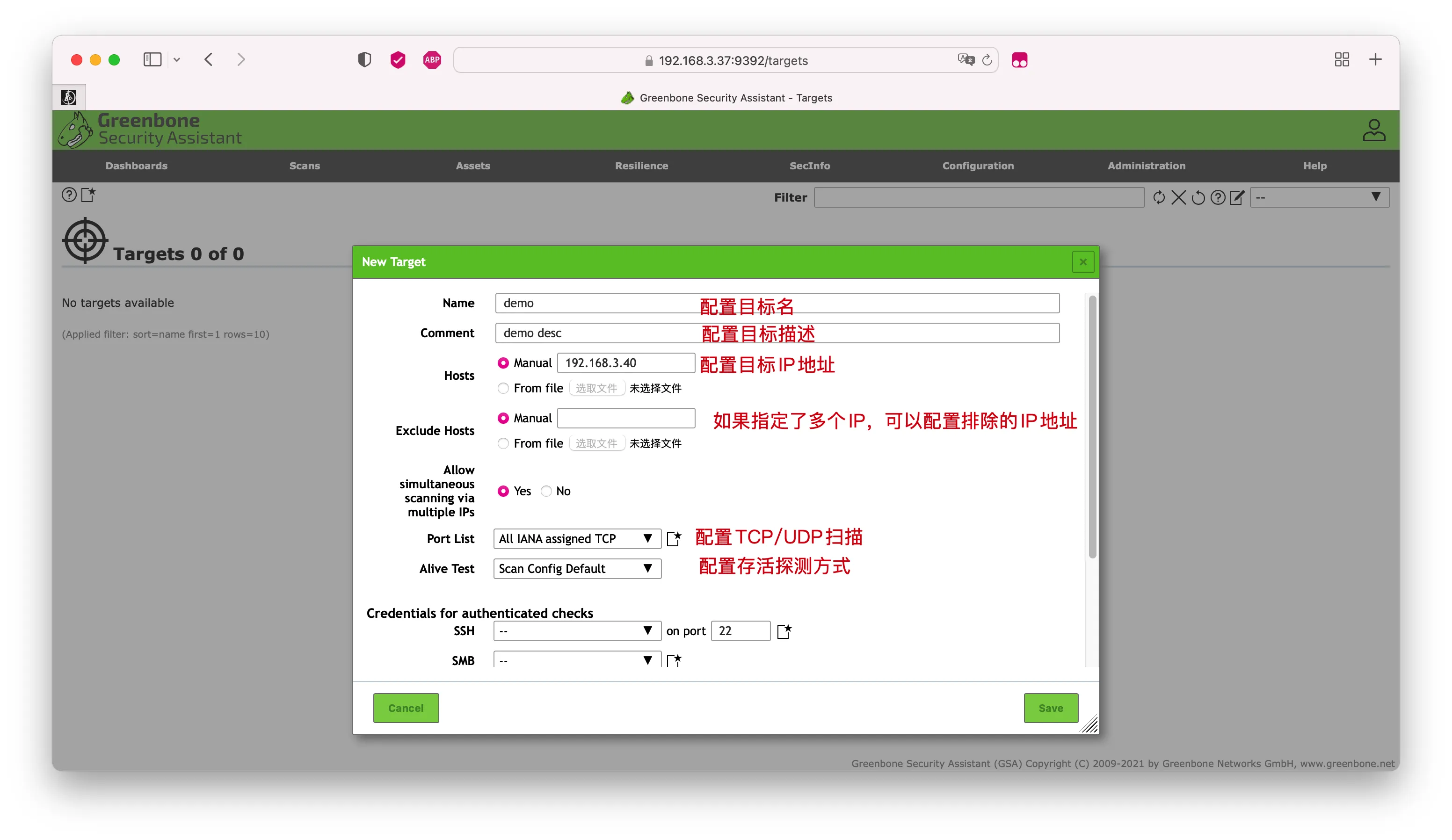
Task: Create new SSH credential icon
Action: coord(784,631)
